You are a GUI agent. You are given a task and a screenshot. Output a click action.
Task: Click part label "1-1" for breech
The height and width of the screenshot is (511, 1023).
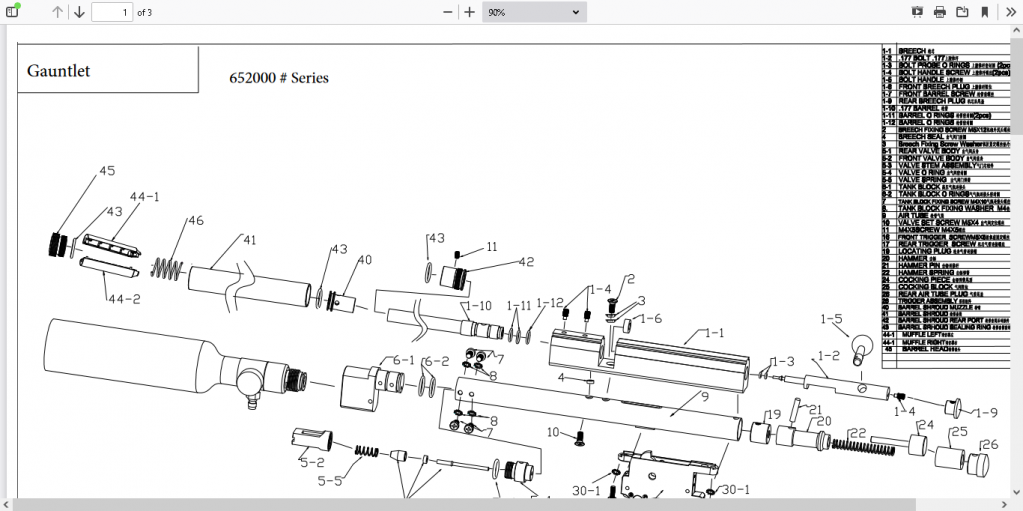714,333
